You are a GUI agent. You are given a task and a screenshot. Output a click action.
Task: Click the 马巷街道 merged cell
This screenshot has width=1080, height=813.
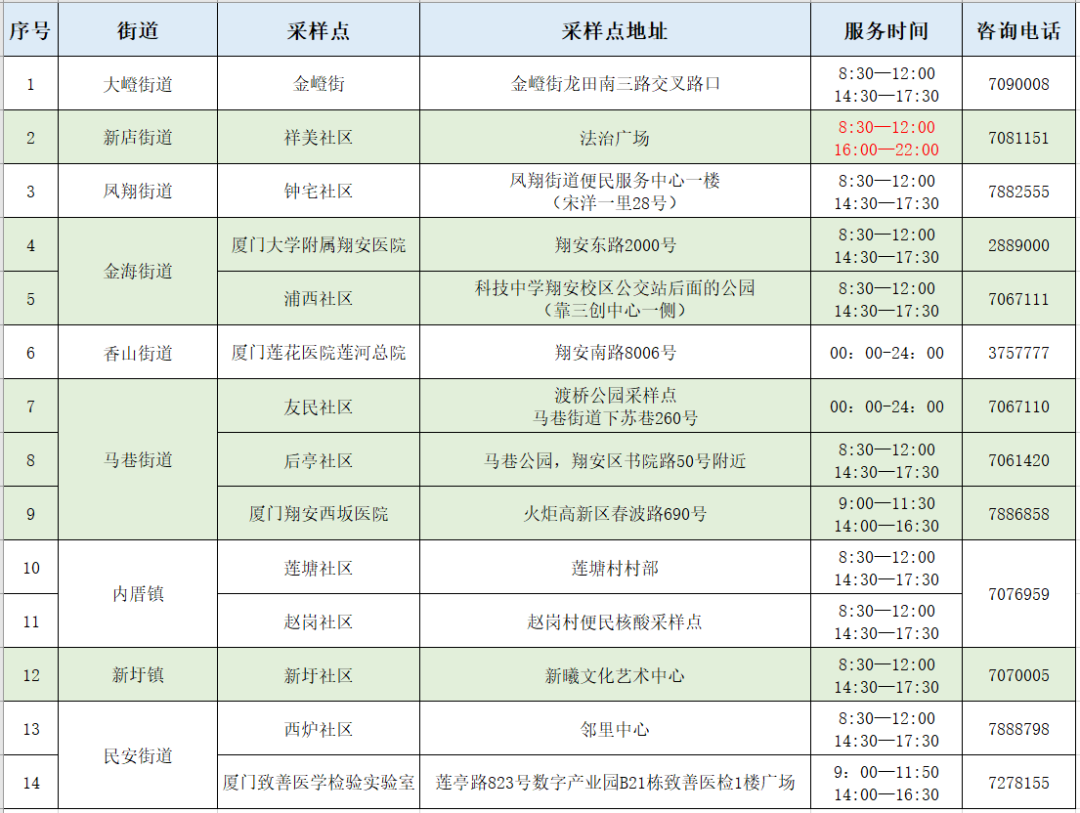point(138,460)
